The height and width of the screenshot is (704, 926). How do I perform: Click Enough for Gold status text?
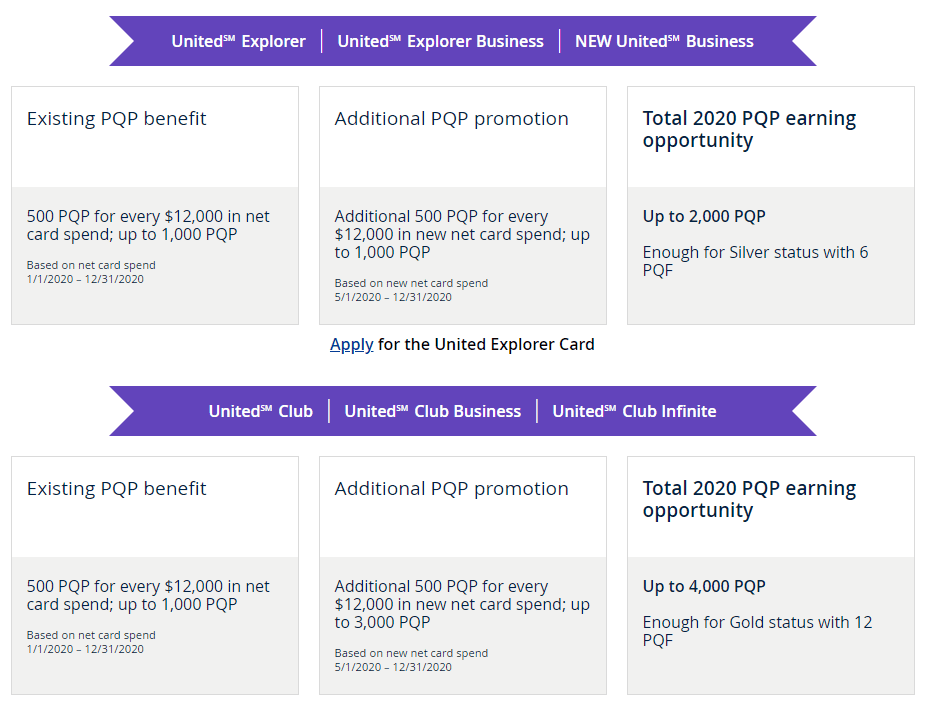coord(757,631)
